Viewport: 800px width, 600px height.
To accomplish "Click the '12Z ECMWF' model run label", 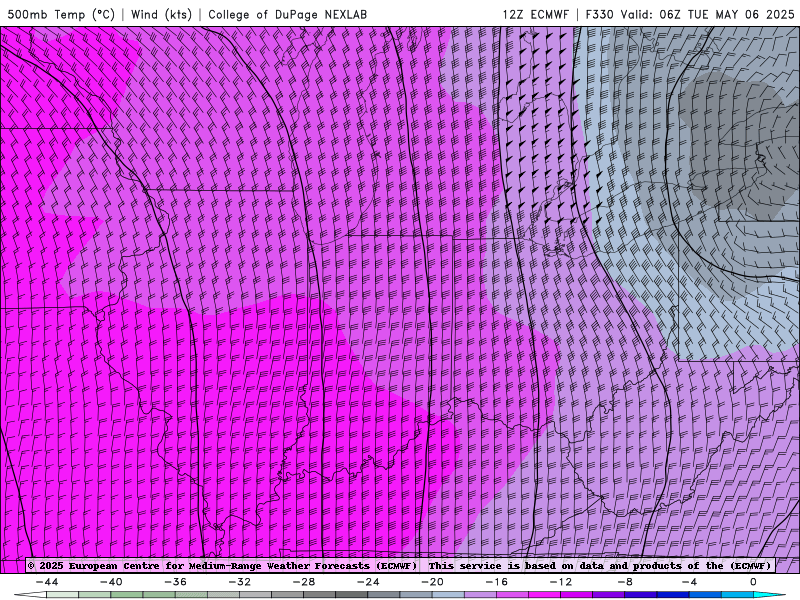I will 535,14.
